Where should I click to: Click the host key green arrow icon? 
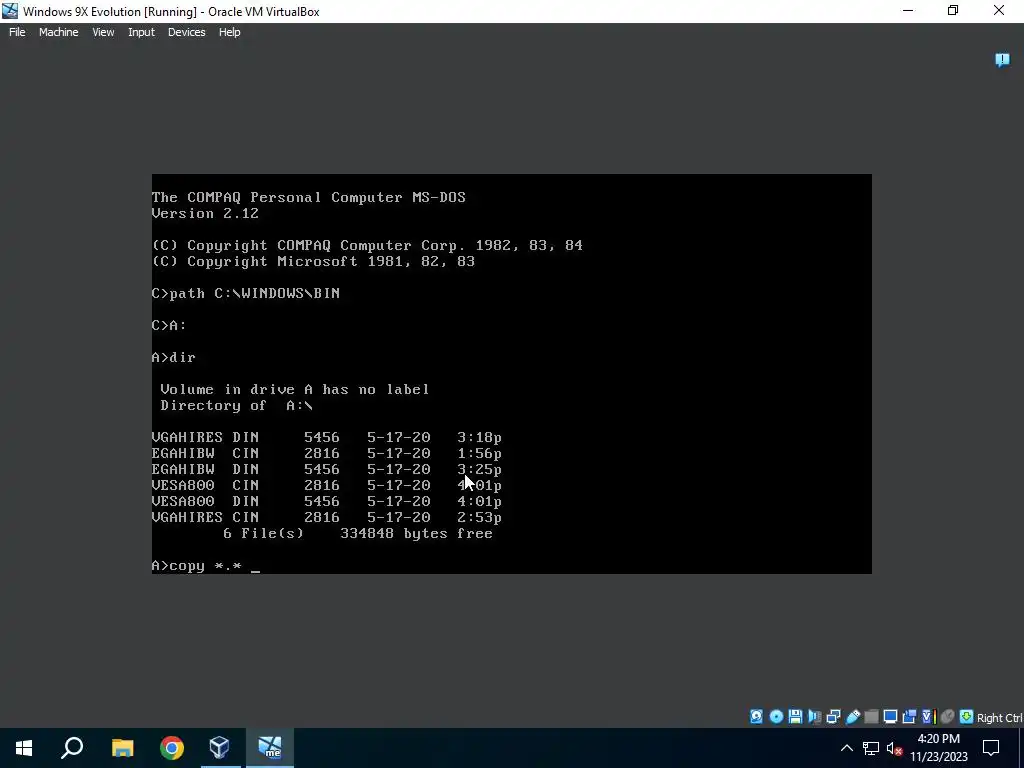[966, 716]
